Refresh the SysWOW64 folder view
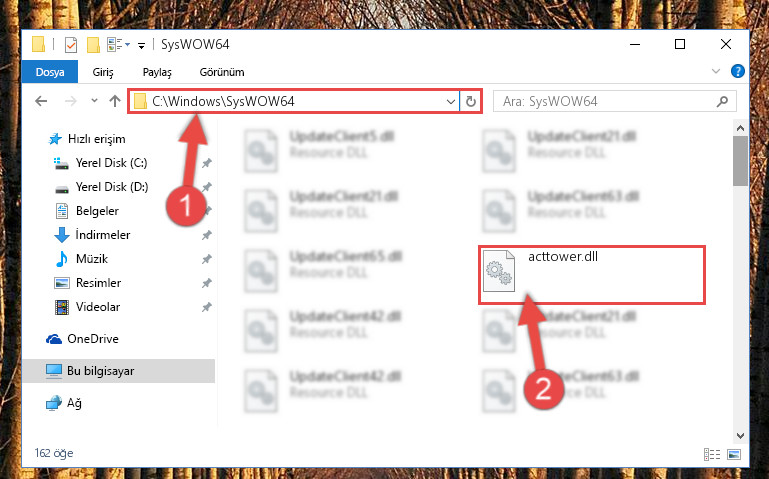Image resolution: width=769 pixels, height=479 pixels. coord(470,101)
